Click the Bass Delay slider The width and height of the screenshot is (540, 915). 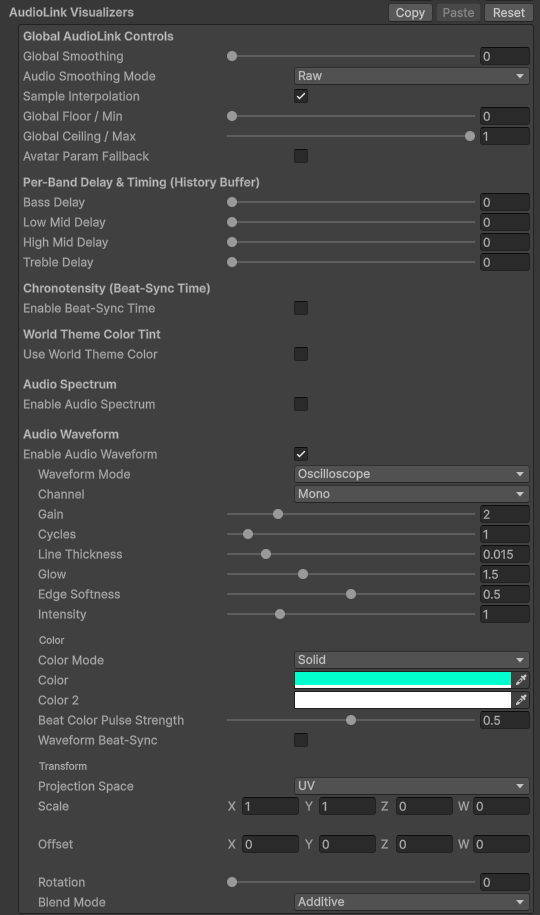coord(351,202)
